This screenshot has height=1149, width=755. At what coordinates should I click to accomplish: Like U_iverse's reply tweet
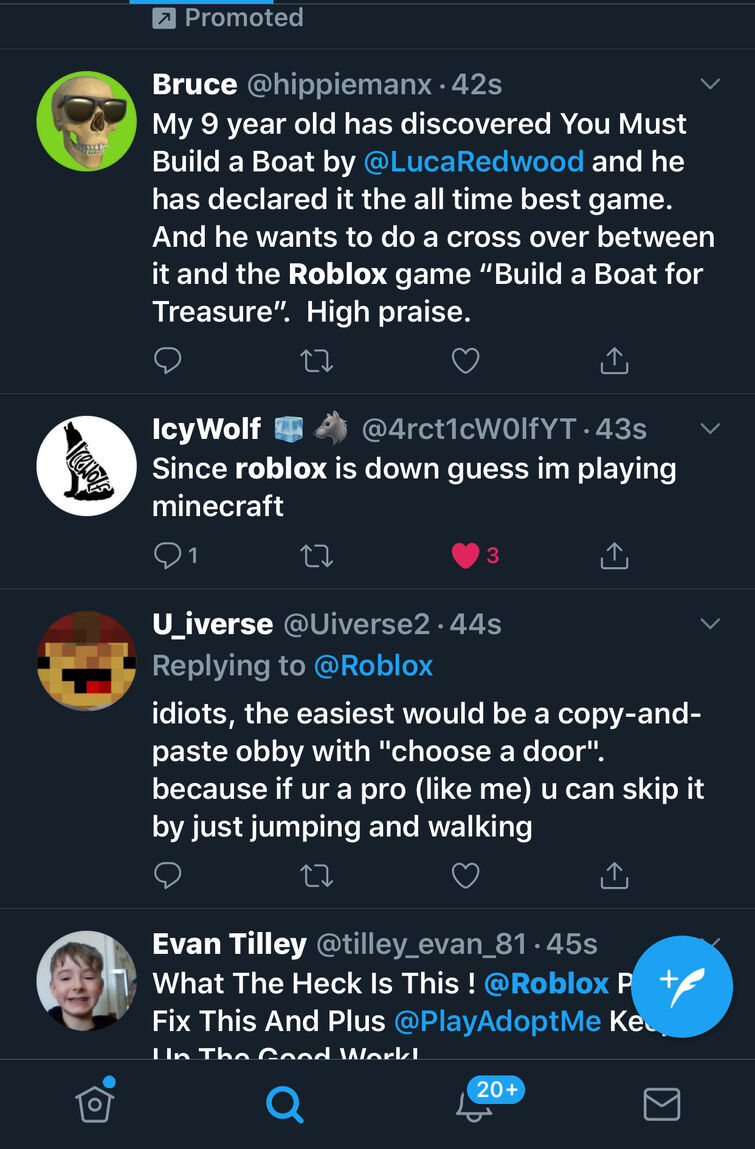465,876
